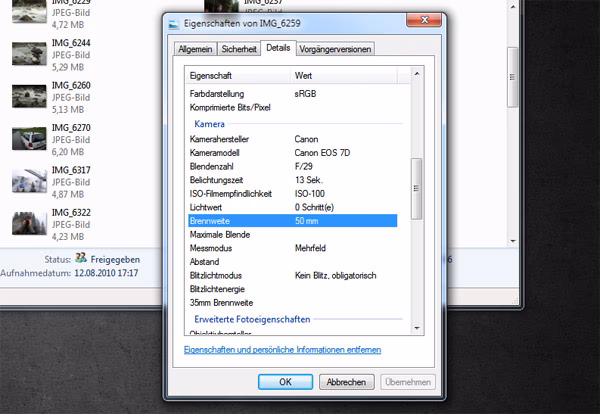Select the Maximale Blende row
The image size is (600, 414).
coord(293,235)
